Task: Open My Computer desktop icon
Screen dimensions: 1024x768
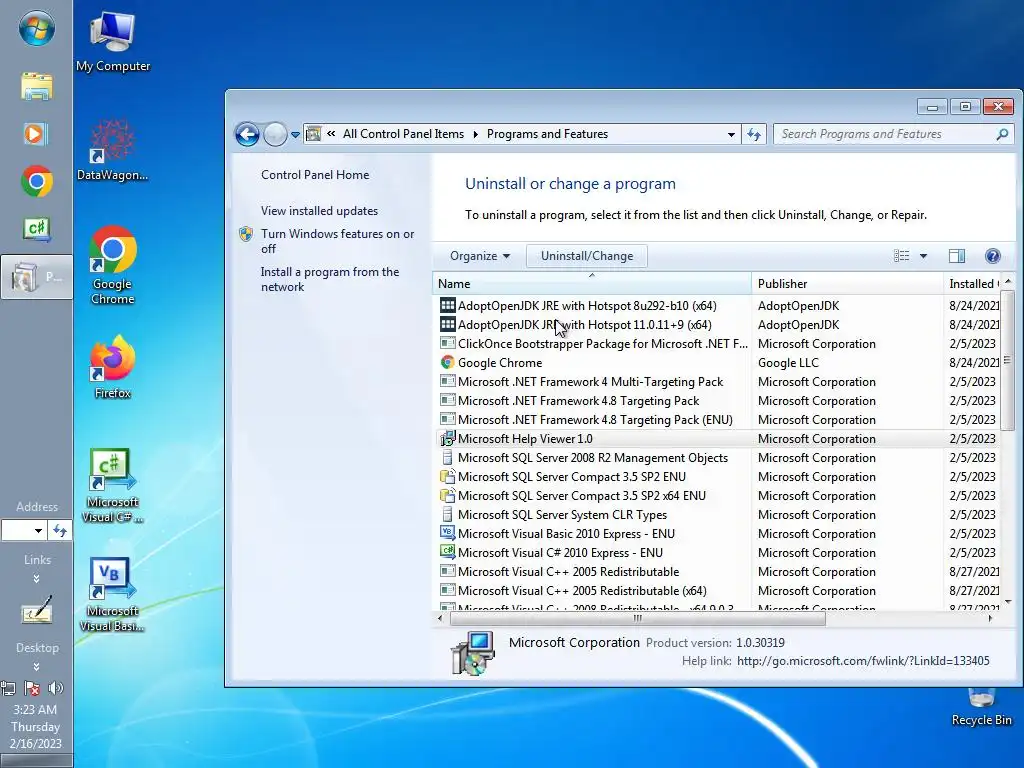Action: (112, 42)
